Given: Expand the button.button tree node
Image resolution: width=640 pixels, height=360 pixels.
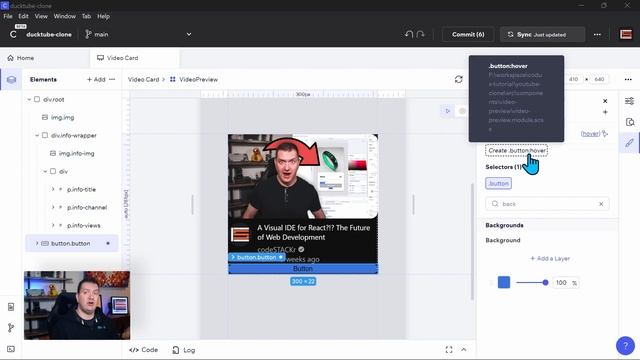Looking at the screenshot, I should (37, 243).
